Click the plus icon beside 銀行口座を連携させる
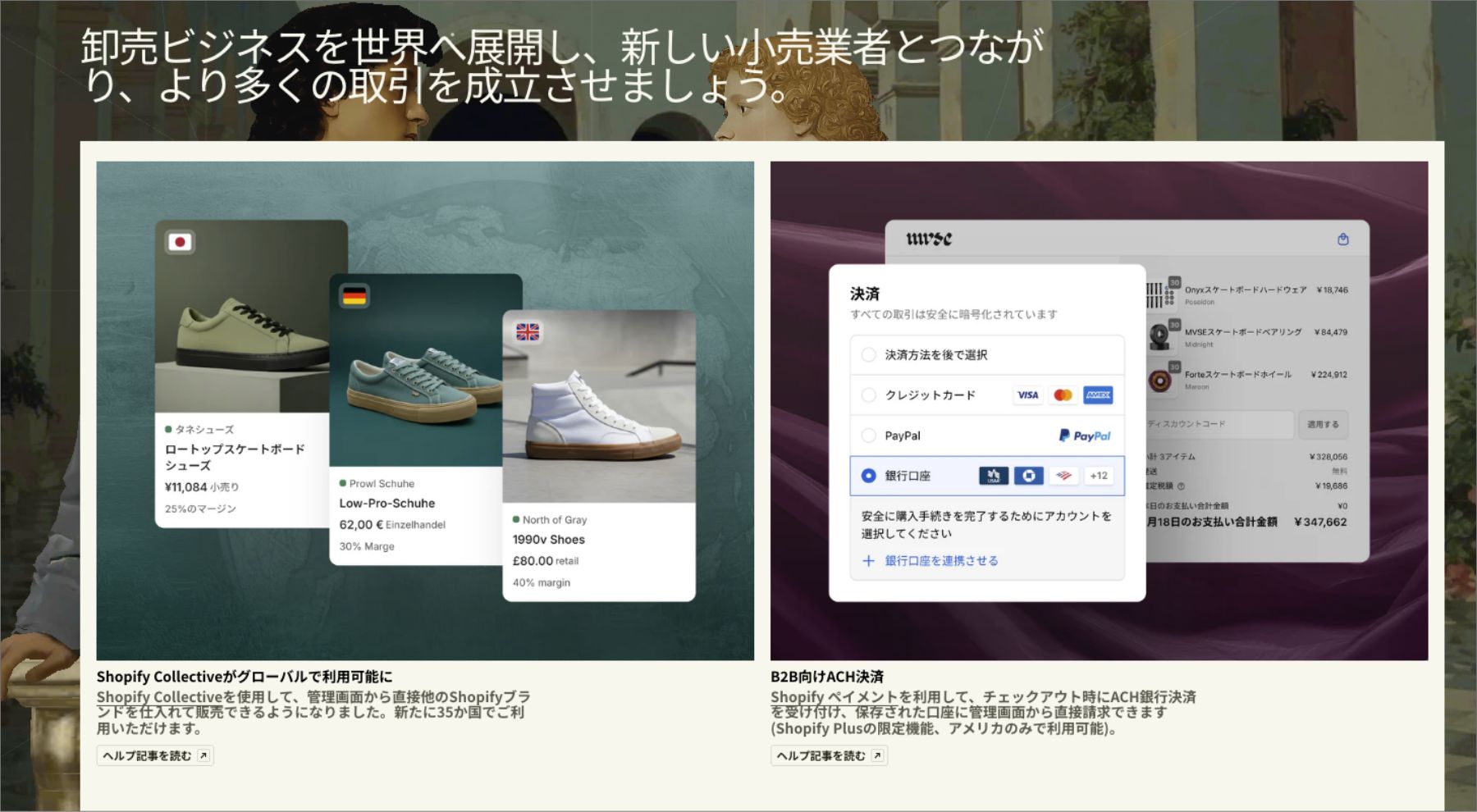 [868, 561]
